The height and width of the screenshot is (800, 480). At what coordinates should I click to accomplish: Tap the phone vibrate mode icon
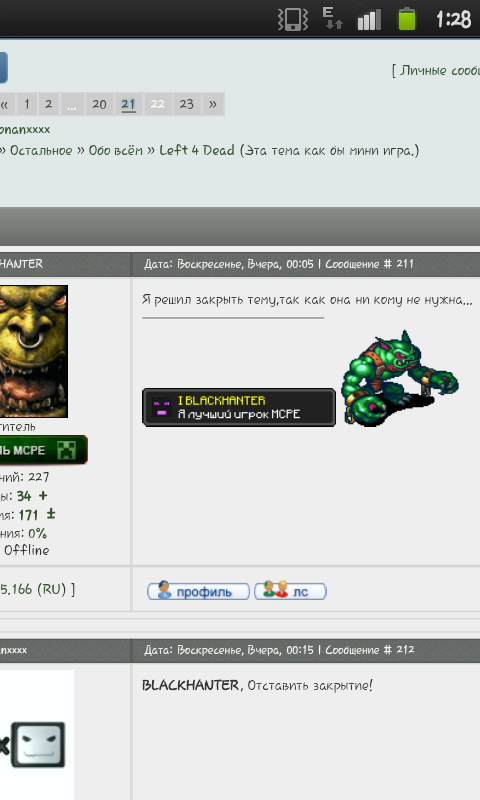(x=293, y=19)
